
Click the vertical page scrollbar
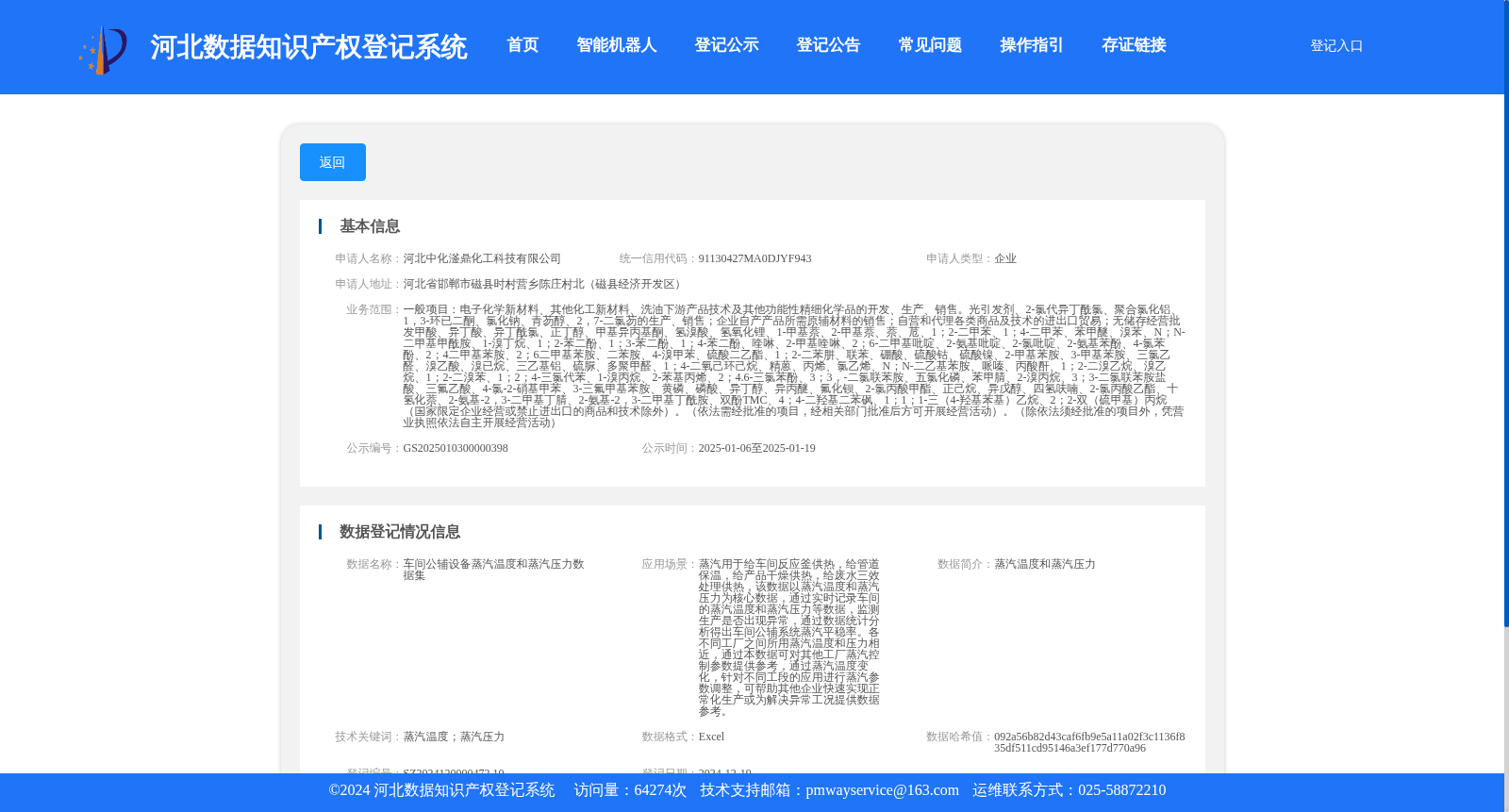click(1506, 313)
